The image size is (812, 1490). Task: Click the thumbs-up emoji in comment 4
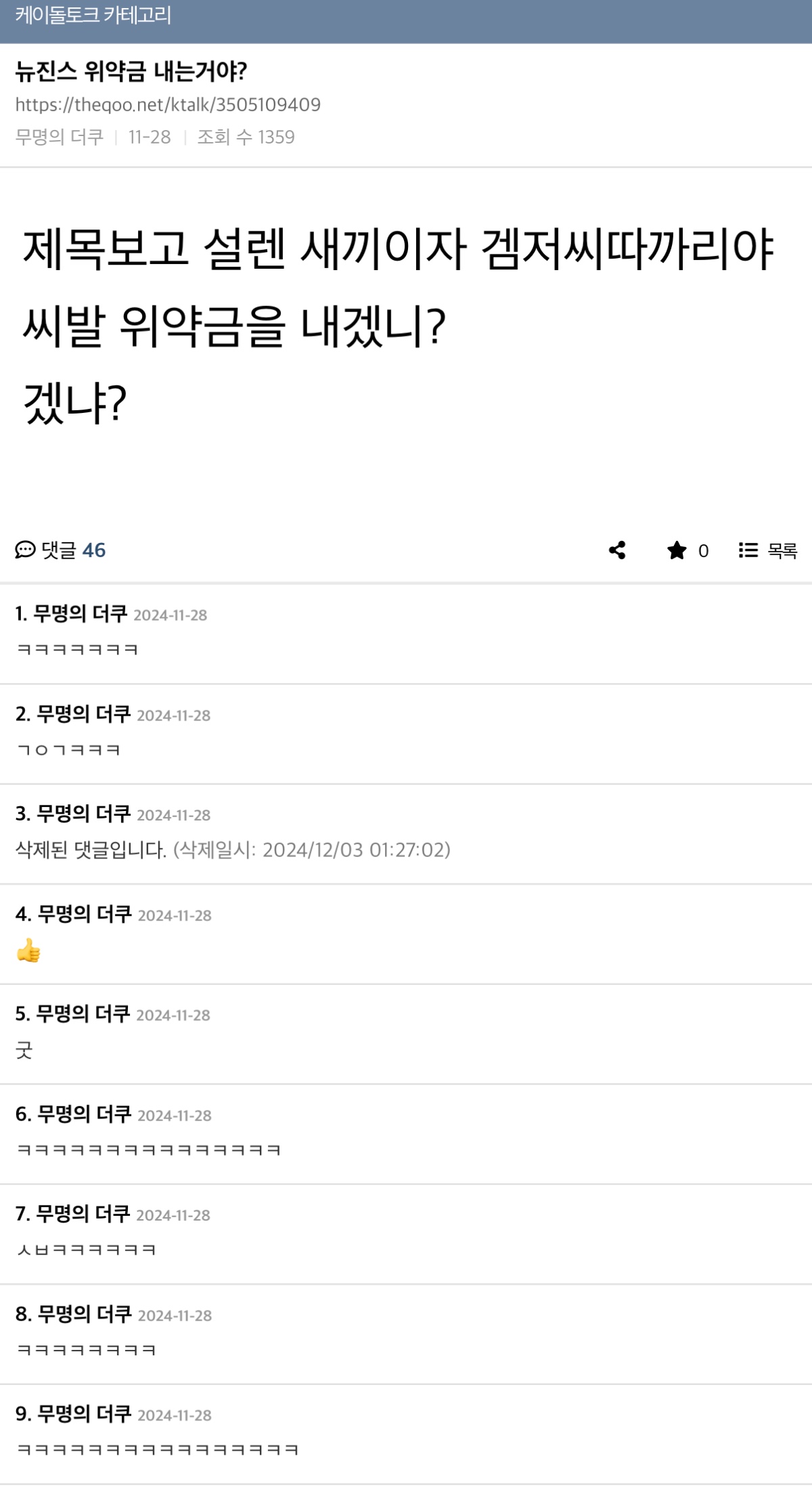[x=28, y=950]
